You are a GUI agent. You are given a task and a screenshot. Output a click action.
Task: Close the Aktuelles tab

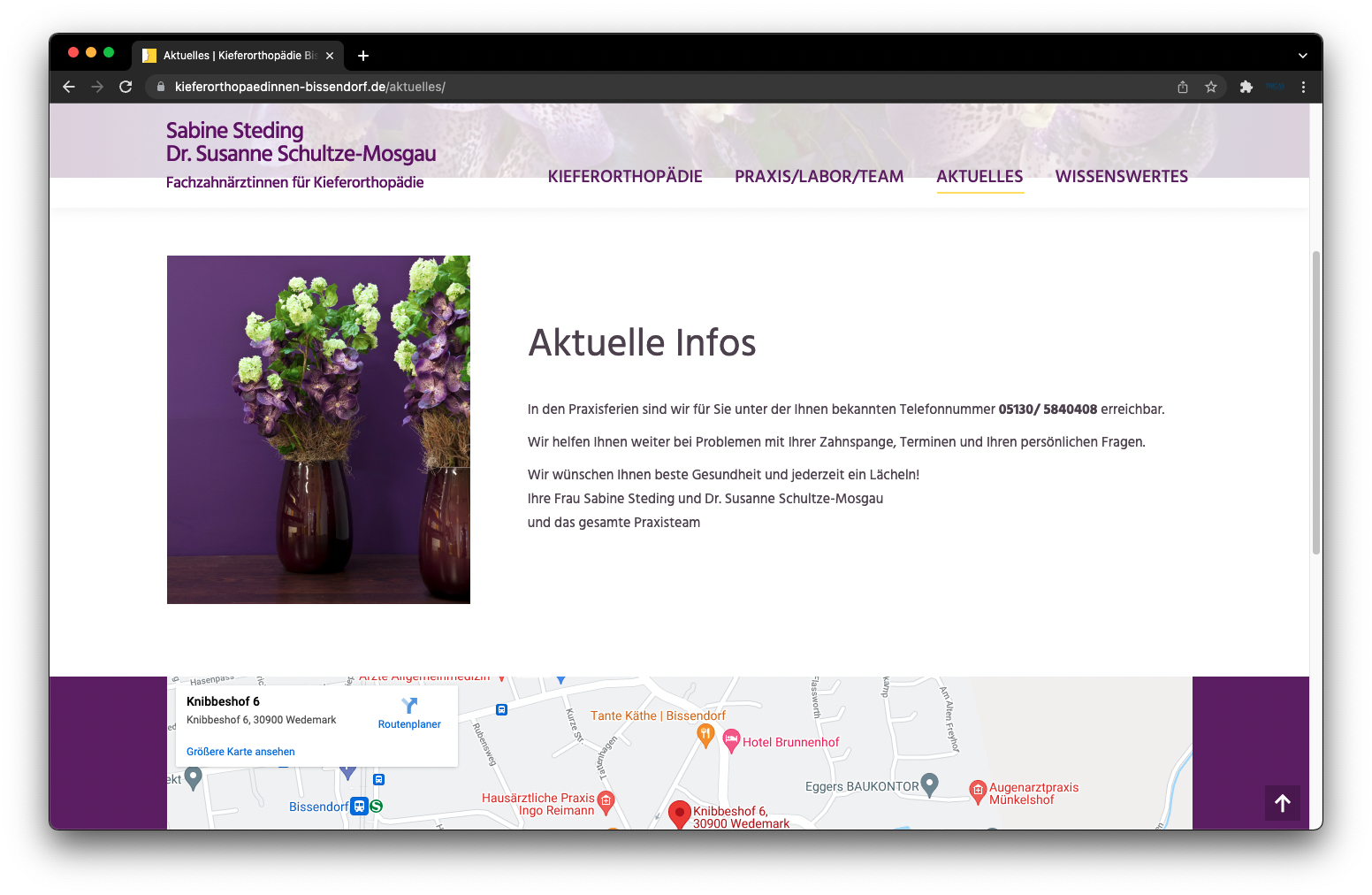click(330, 56)
